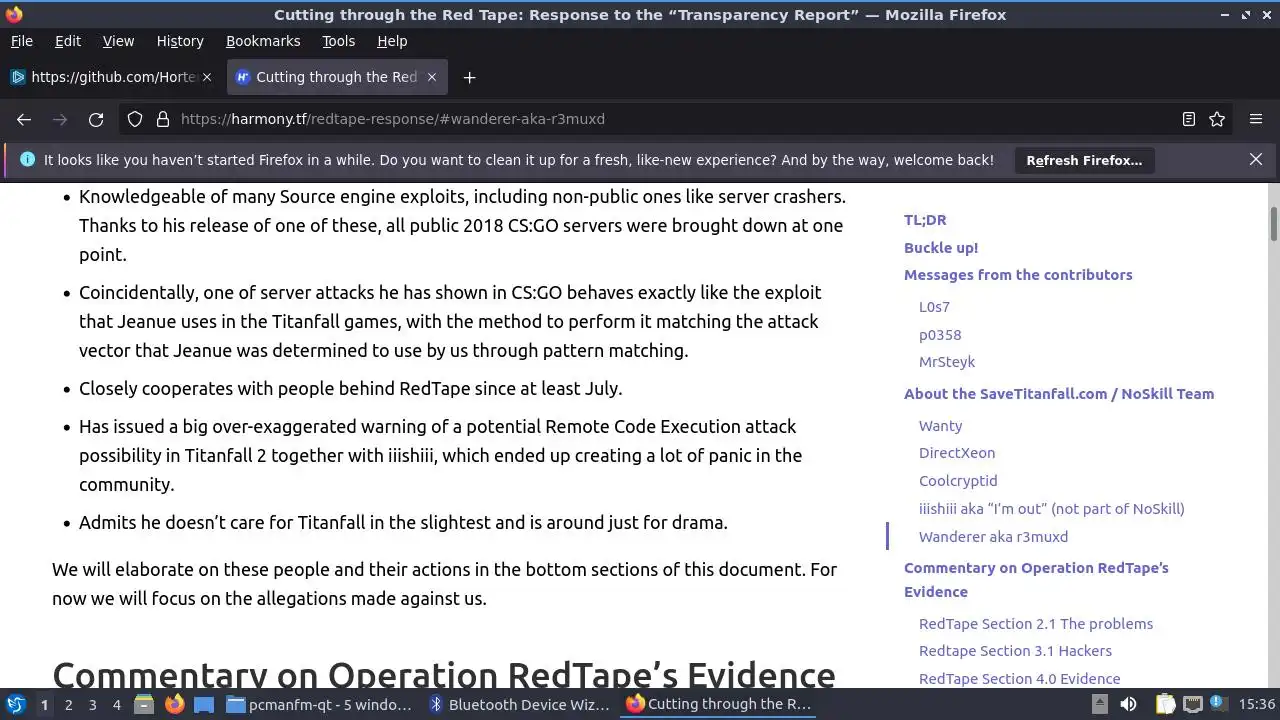Switch to virtual desktop 2
The width and height of the screenshot is (1280, 720).
pyautogui.click(x=68, y=705)
